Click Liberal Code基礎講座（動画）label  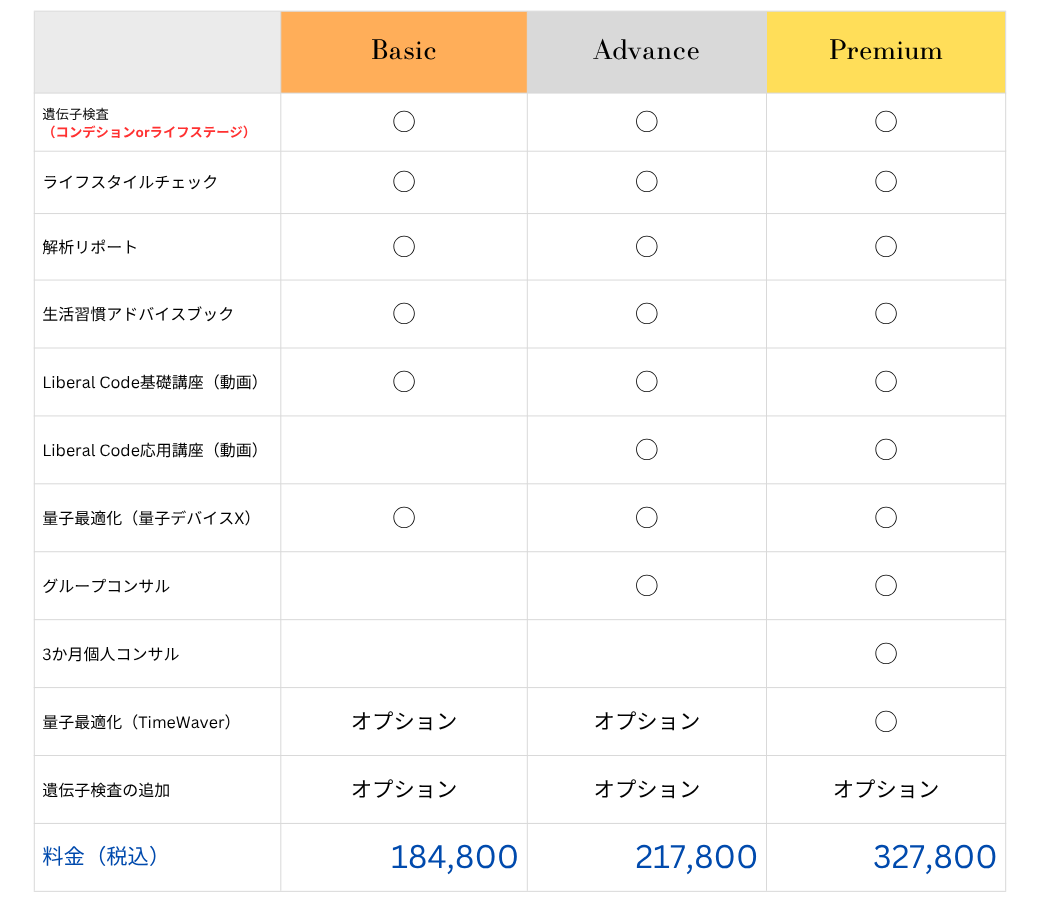(151, 382)
